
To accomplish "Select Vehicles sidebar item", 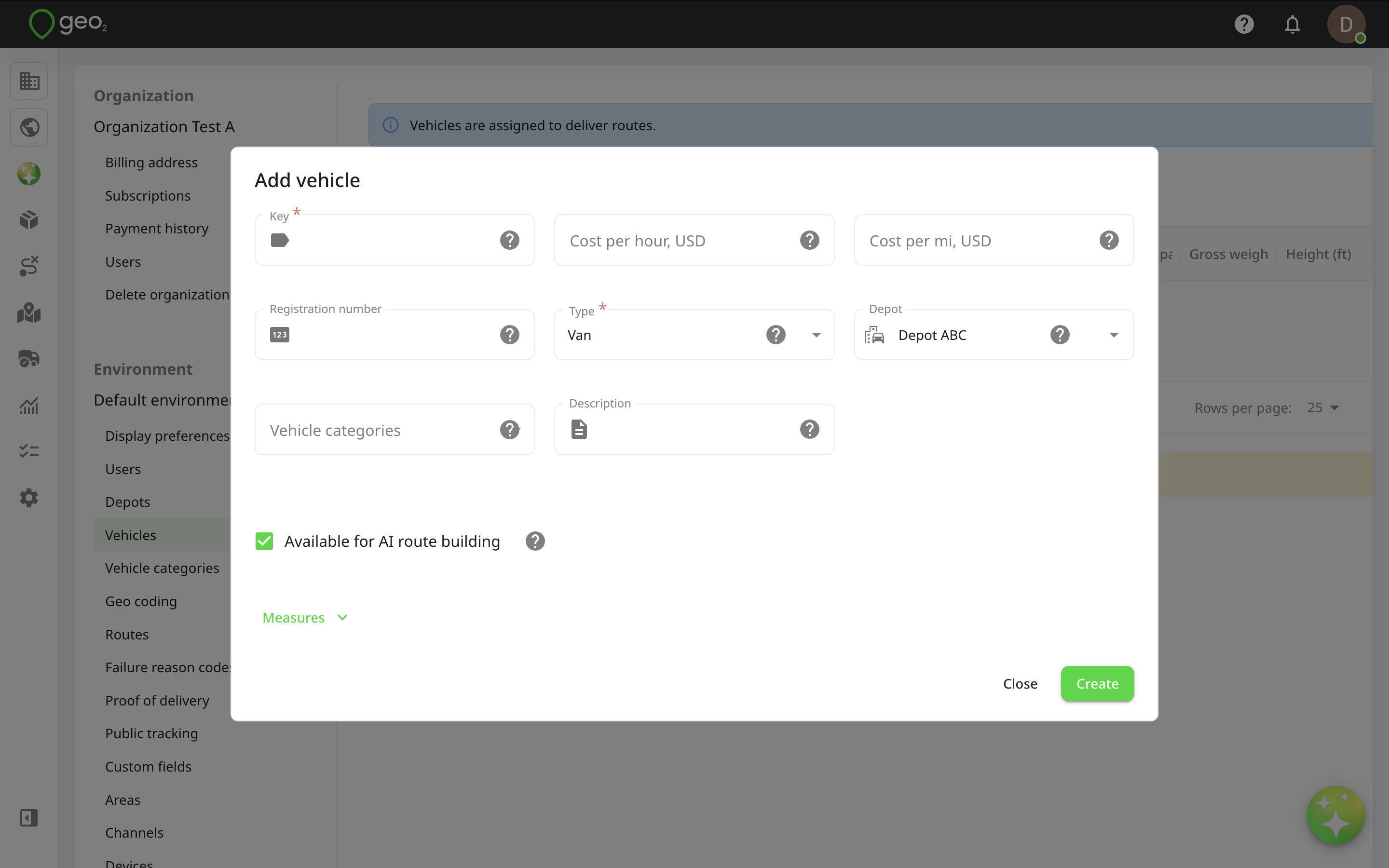I will pos(162,535).
